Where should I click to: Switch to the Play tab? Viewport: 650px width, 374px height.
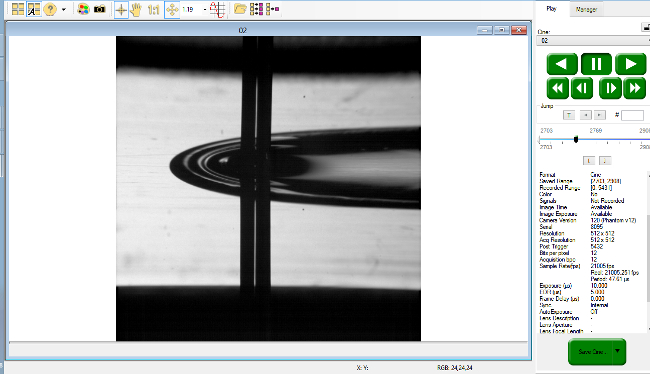pos(551,9)
